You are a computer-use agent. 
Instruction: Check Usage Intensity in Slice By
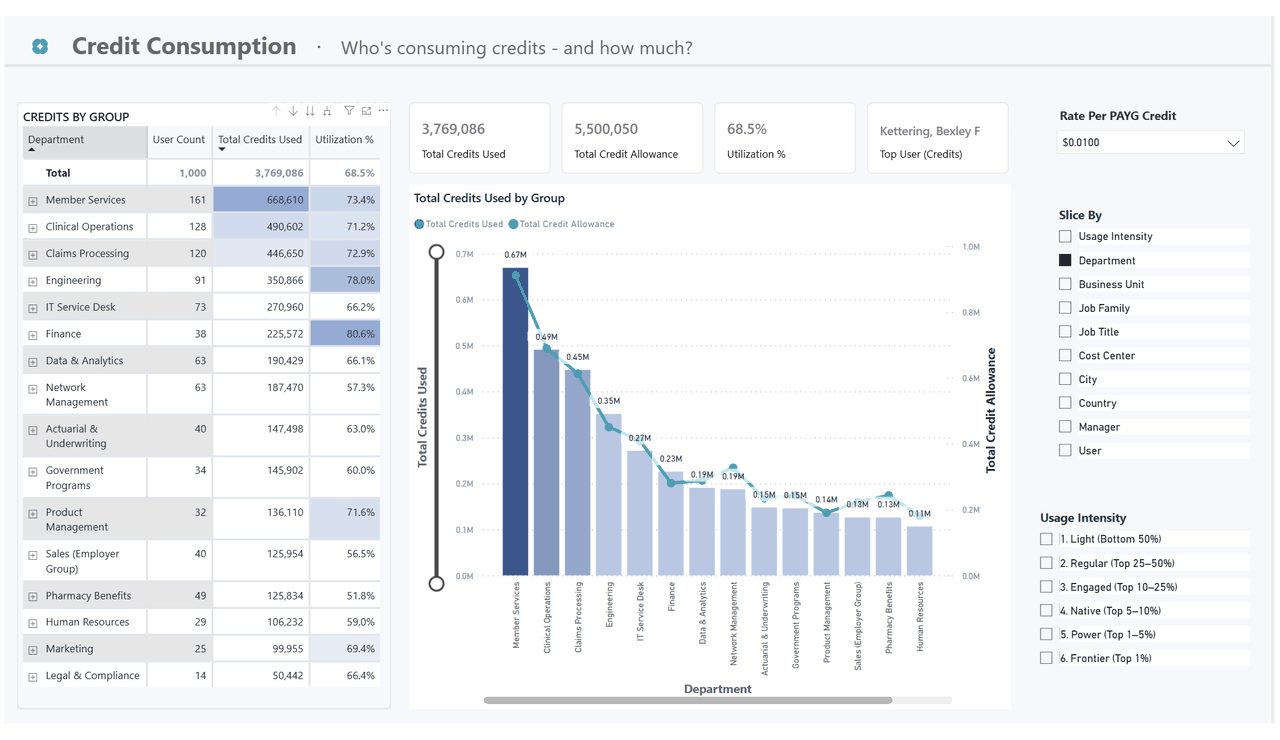[1065, 237]
